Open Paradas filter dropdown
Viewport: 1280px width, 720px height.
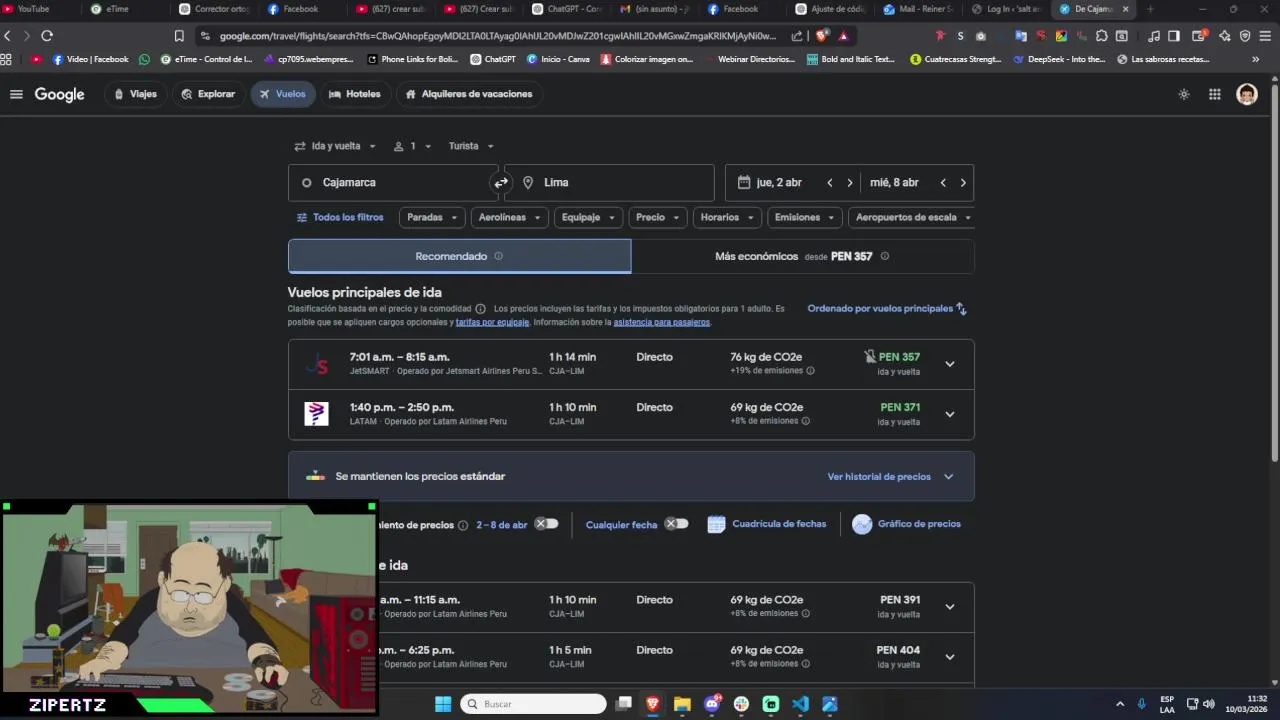point(433,217)
